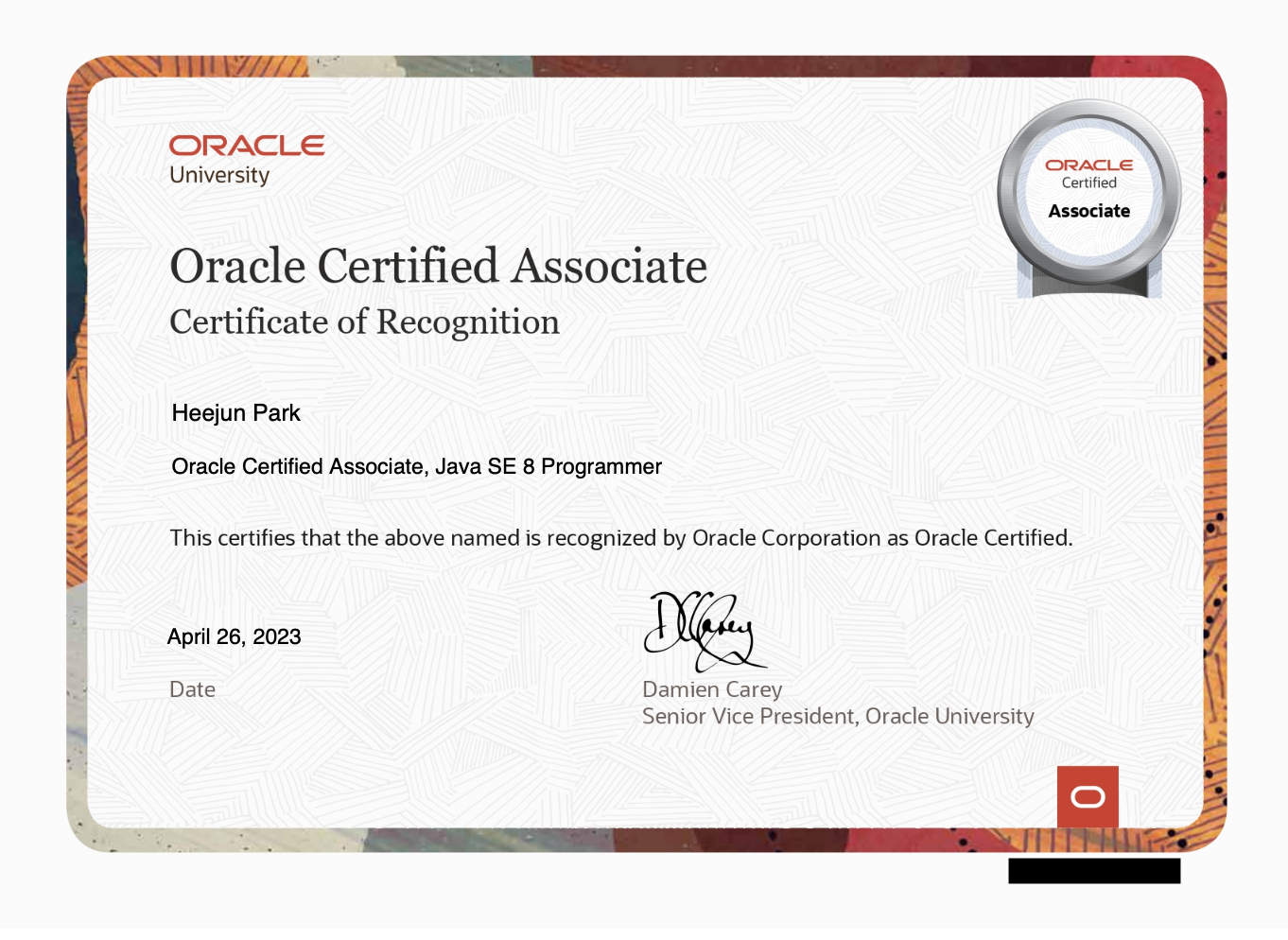This screenshot has width=1288, height=940.
Task: Select the Java SE 8 Programmer credential line
Action: [x=416, y=466]
